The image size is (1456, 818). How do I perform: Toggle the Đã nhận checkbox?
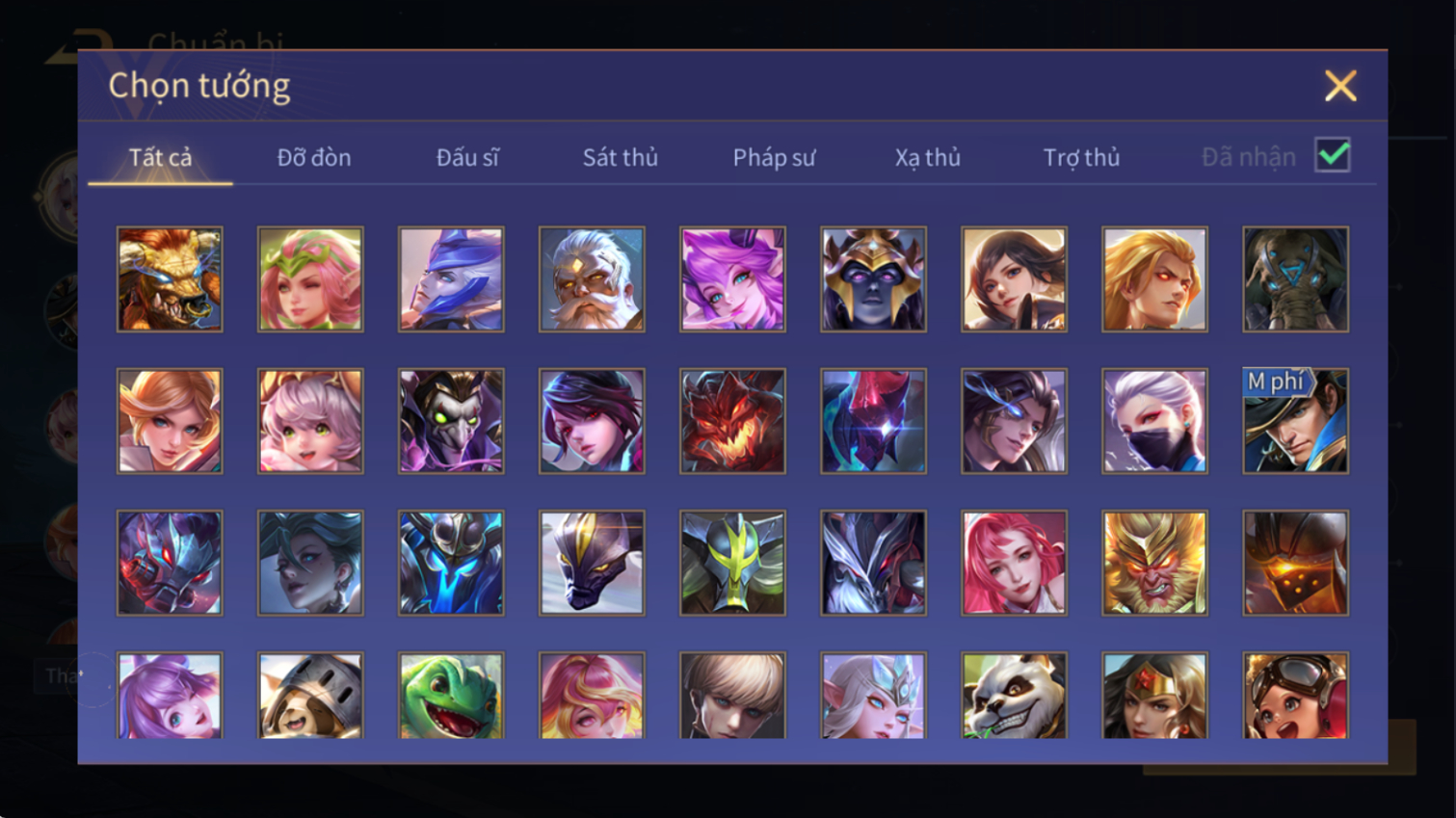pyautogui.click(x=1333, y=155)
